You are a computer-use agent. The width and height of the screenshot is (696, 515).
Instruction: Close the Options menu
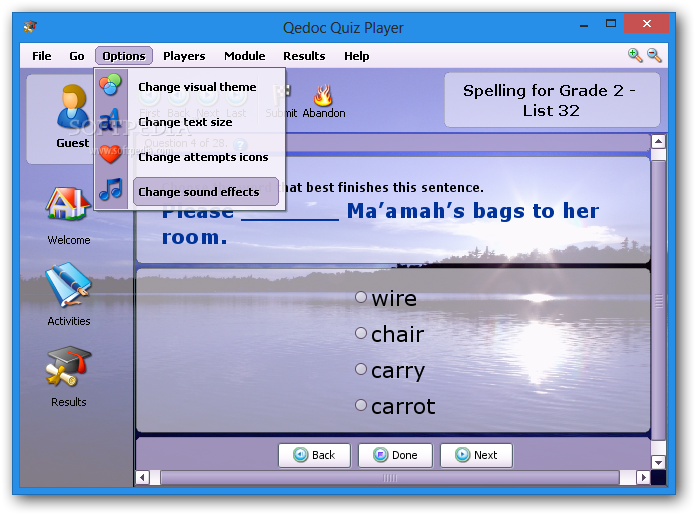coord(124,56)
